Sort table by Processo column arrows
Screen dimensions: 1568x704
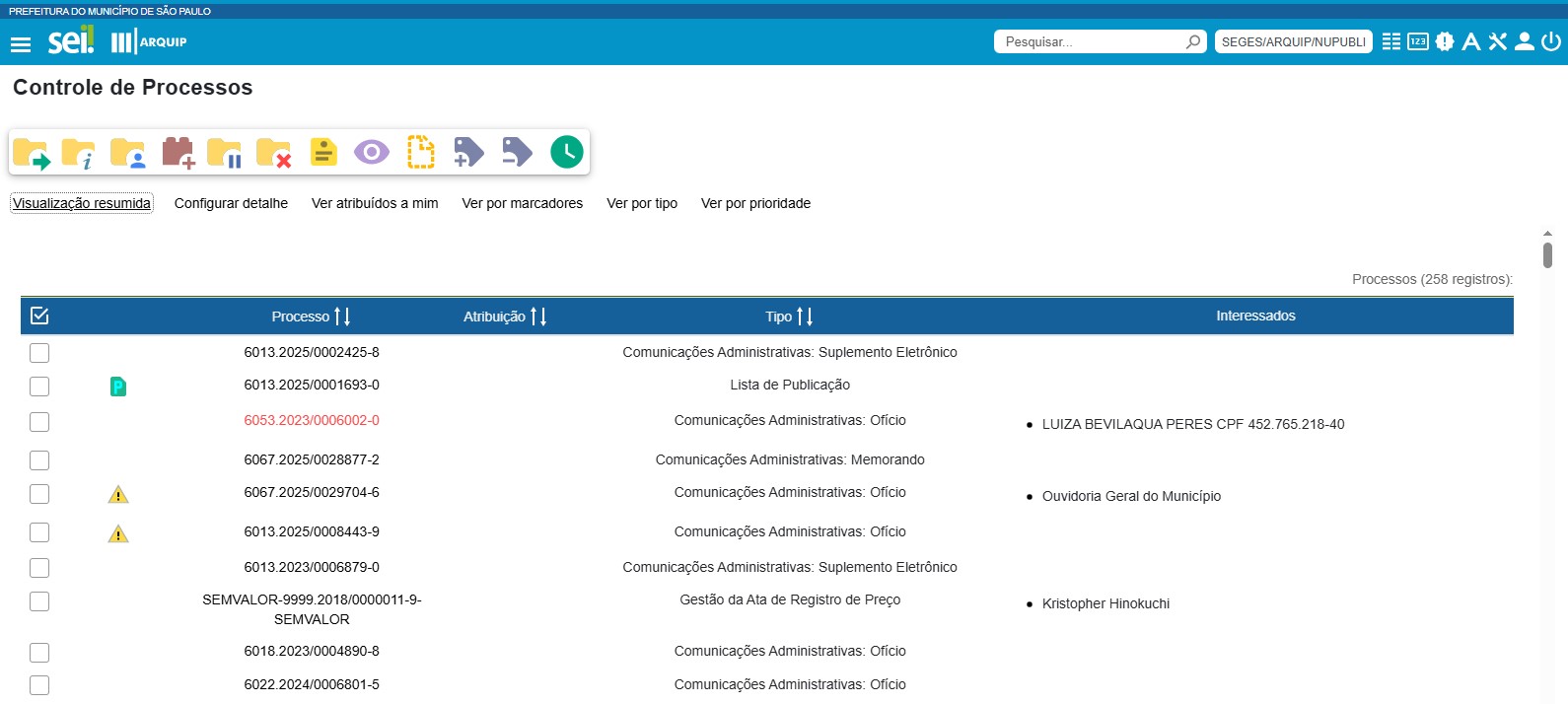(342, 317)
